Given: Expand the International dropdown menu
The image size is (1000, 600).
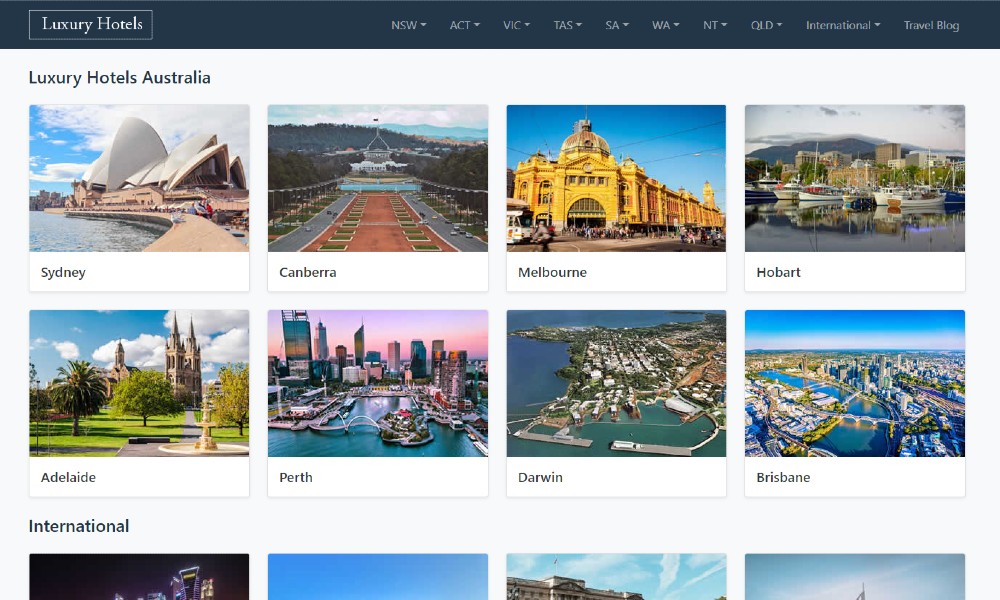Looking at the screenshot, I should point(843,26).
